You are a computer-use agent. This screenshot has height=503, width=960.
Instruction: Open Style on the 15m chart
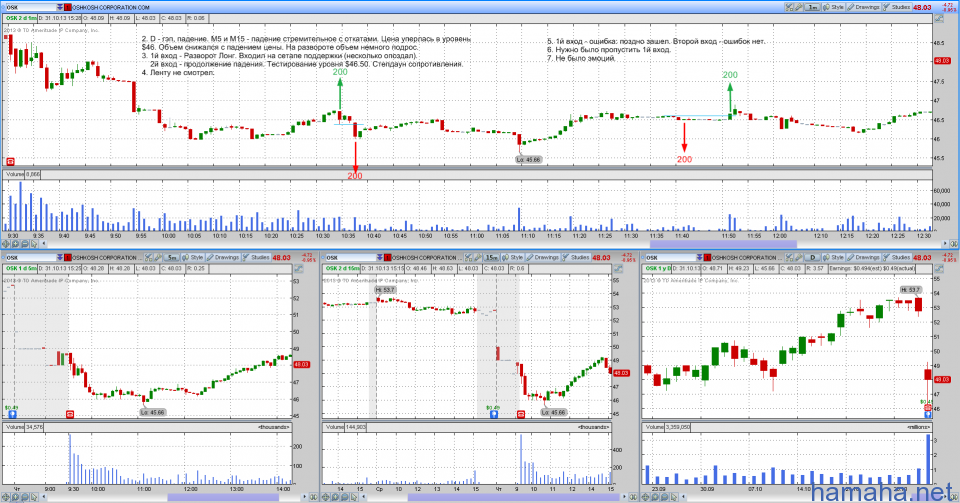click(512, 258)
